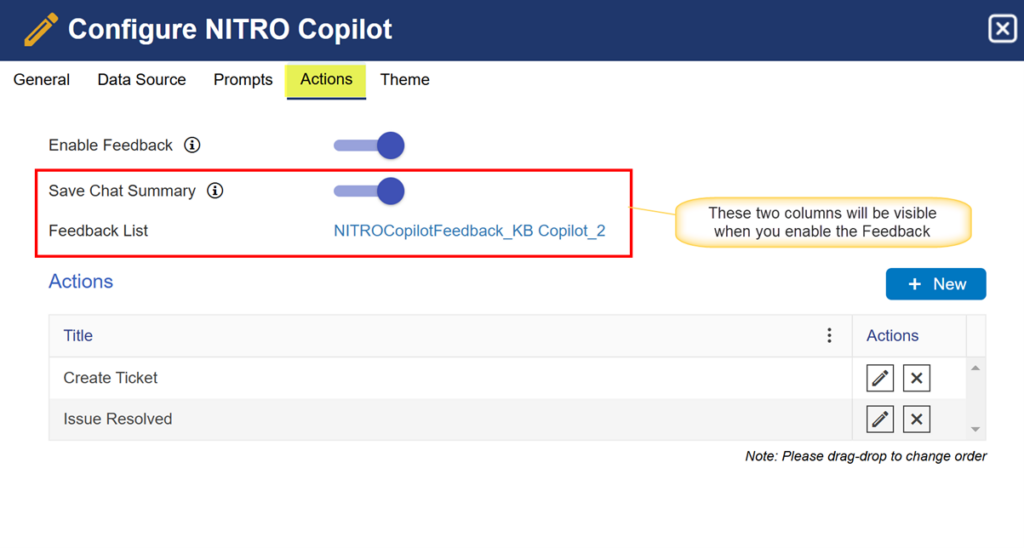The height and width of the screenshot is (548, 1024).
Task: Click the pencil icon in dialog title
Action: 40,30
